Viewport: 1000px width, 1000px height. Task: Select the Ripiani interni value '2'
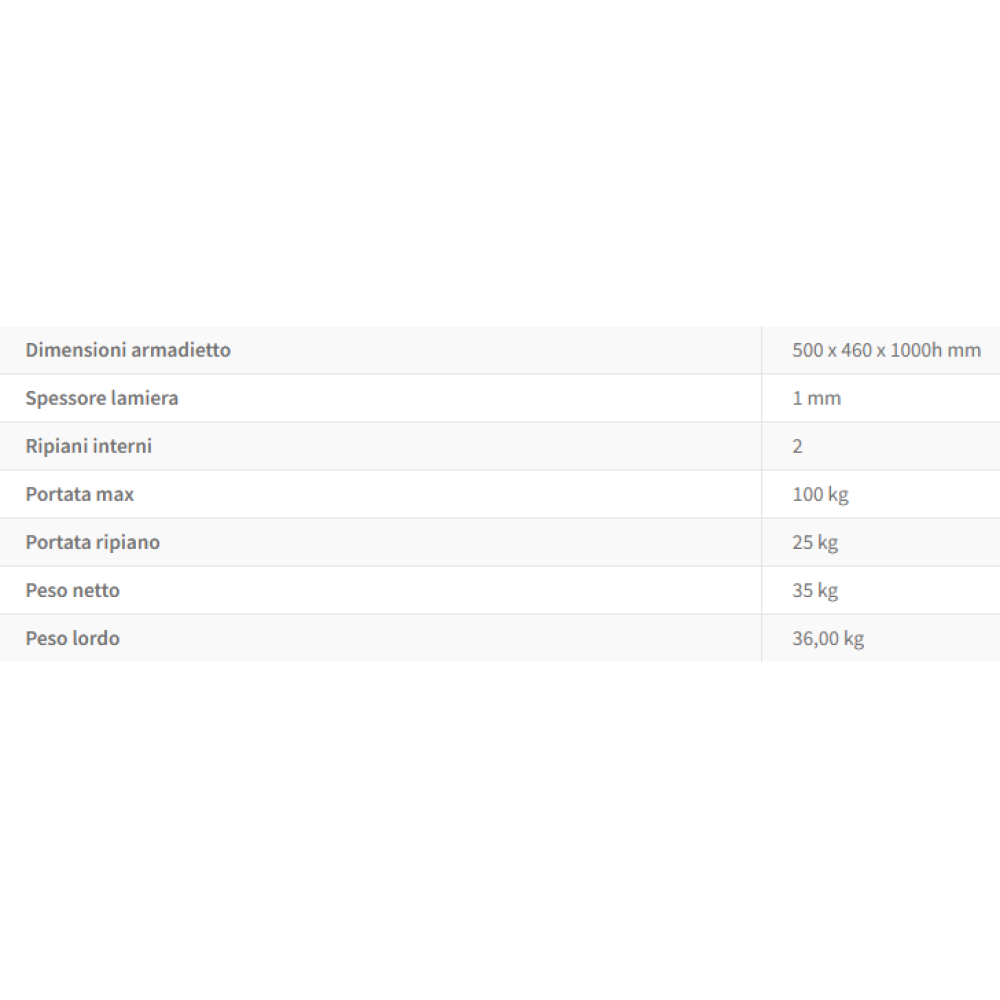coord(797,446)
